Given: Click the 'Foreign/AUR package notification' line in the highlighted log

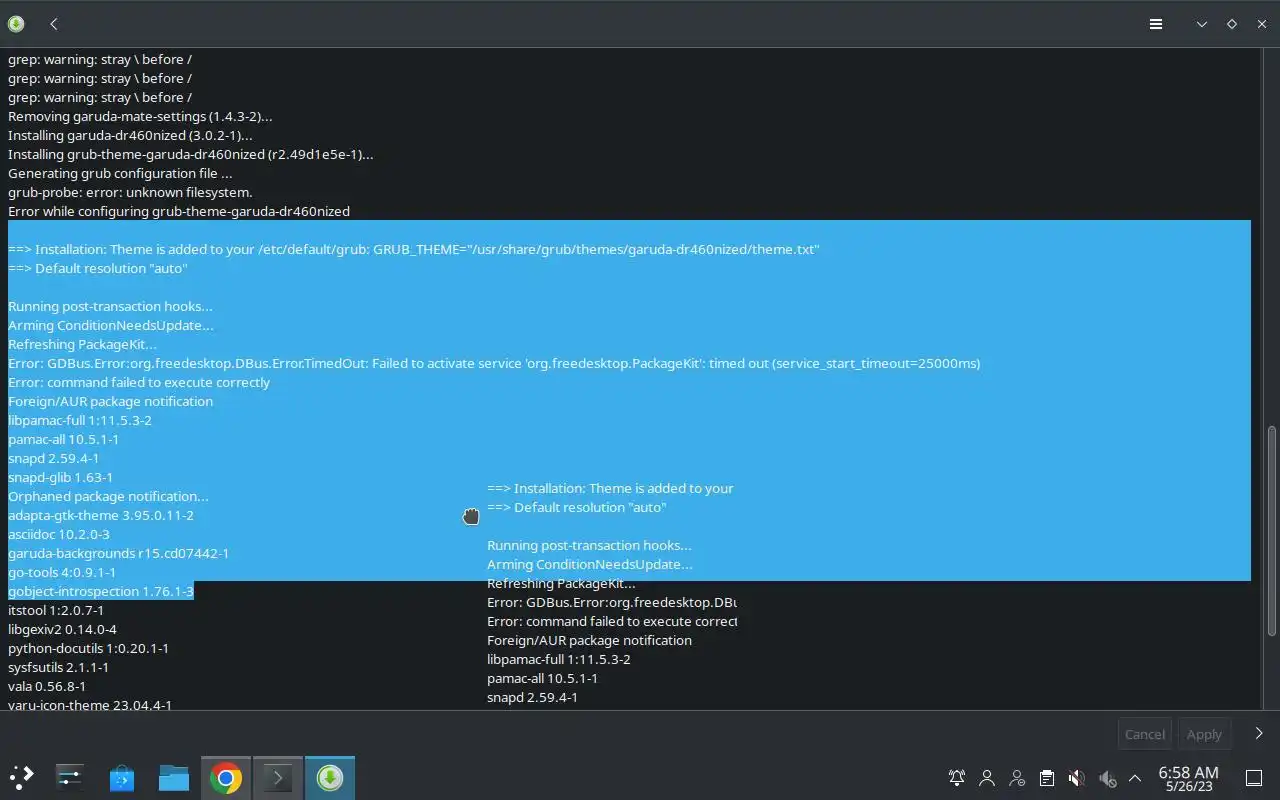Looking at the screenshot, I should (x=110, y=401).
